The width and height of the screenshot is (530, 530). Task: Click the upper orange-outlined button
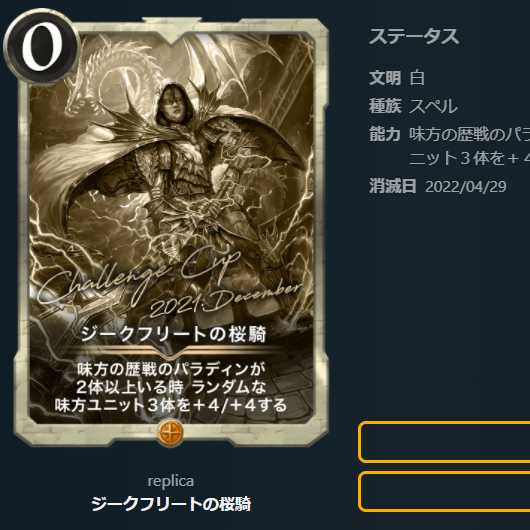coord(444,442)
